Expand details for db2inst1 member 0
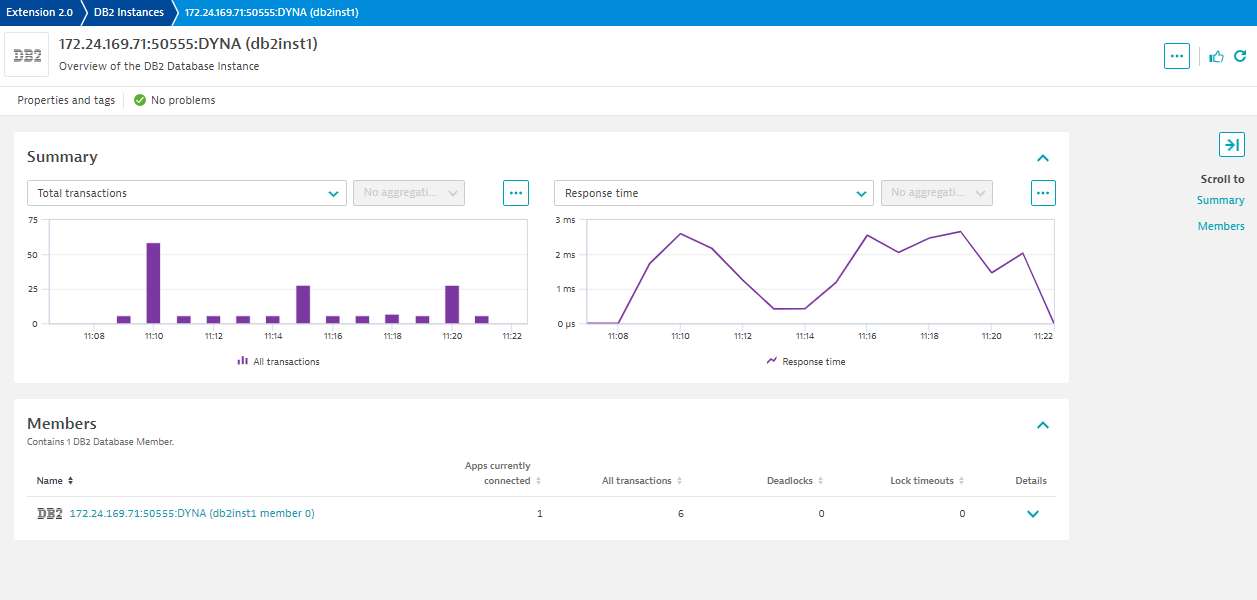Image resolution: width=1257 pixels, height=600 pixels. [1033, 514]
